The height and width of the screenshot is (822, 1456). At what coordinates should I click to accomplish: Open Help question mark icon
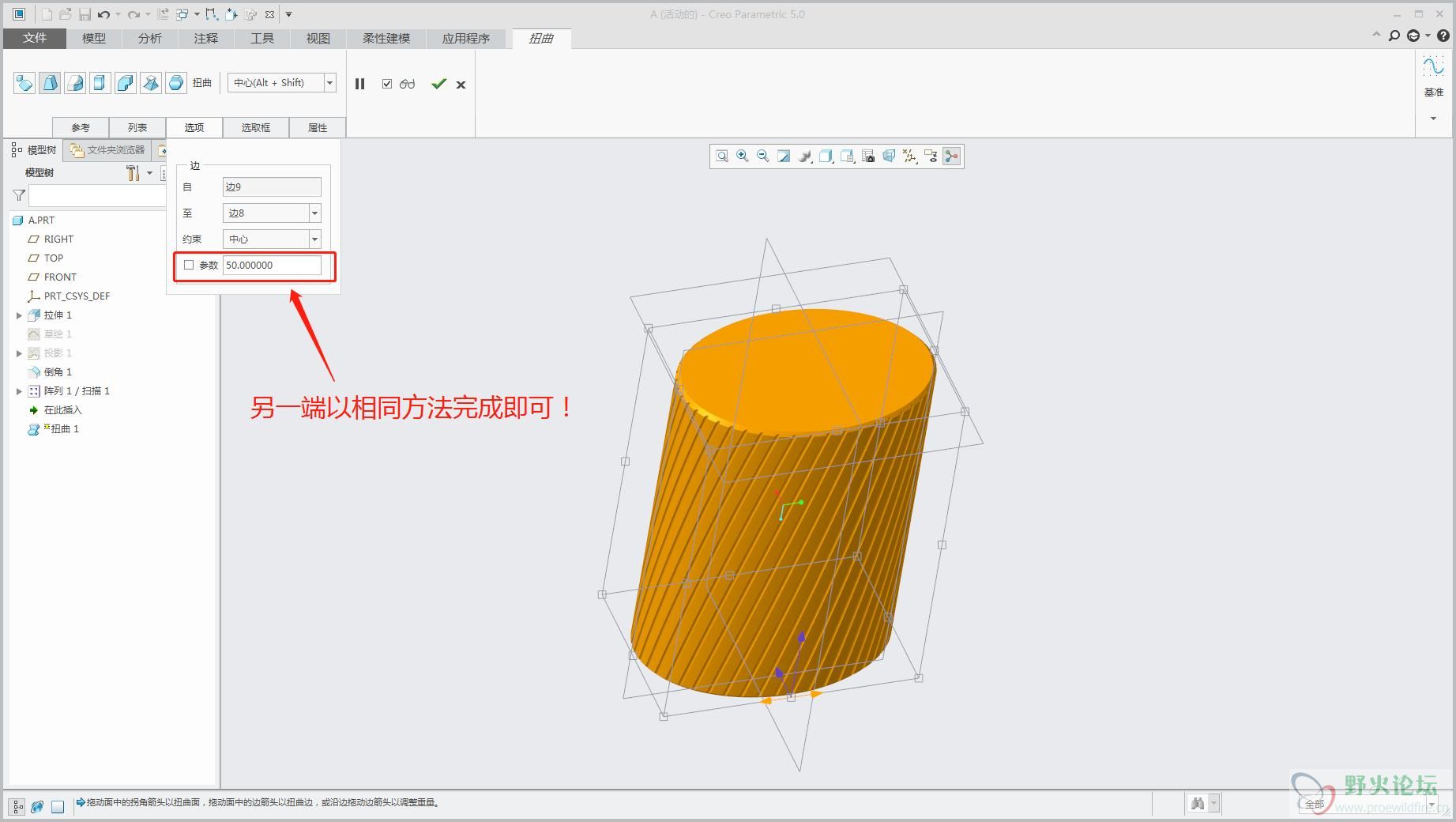pos(1443,36)
